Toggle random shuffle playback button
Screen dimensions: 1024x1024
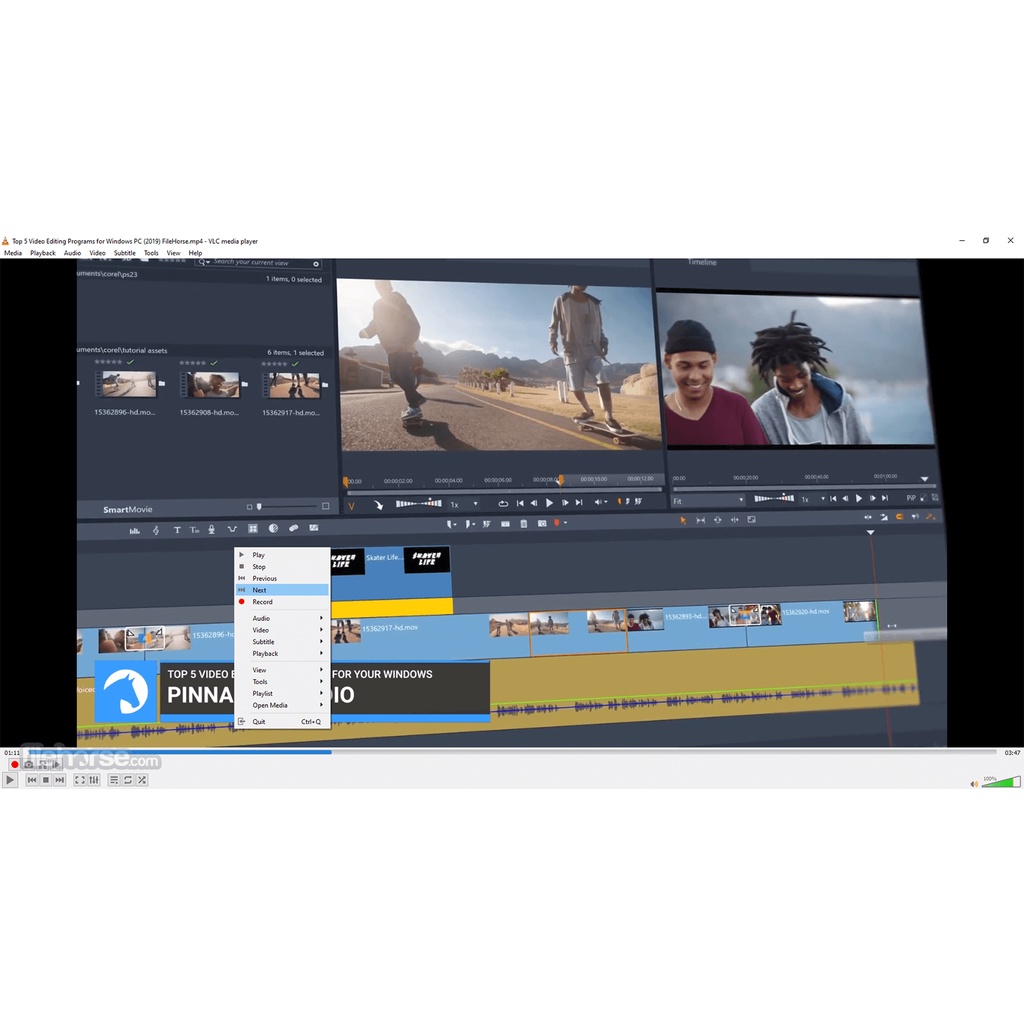(x=142, y=780)
